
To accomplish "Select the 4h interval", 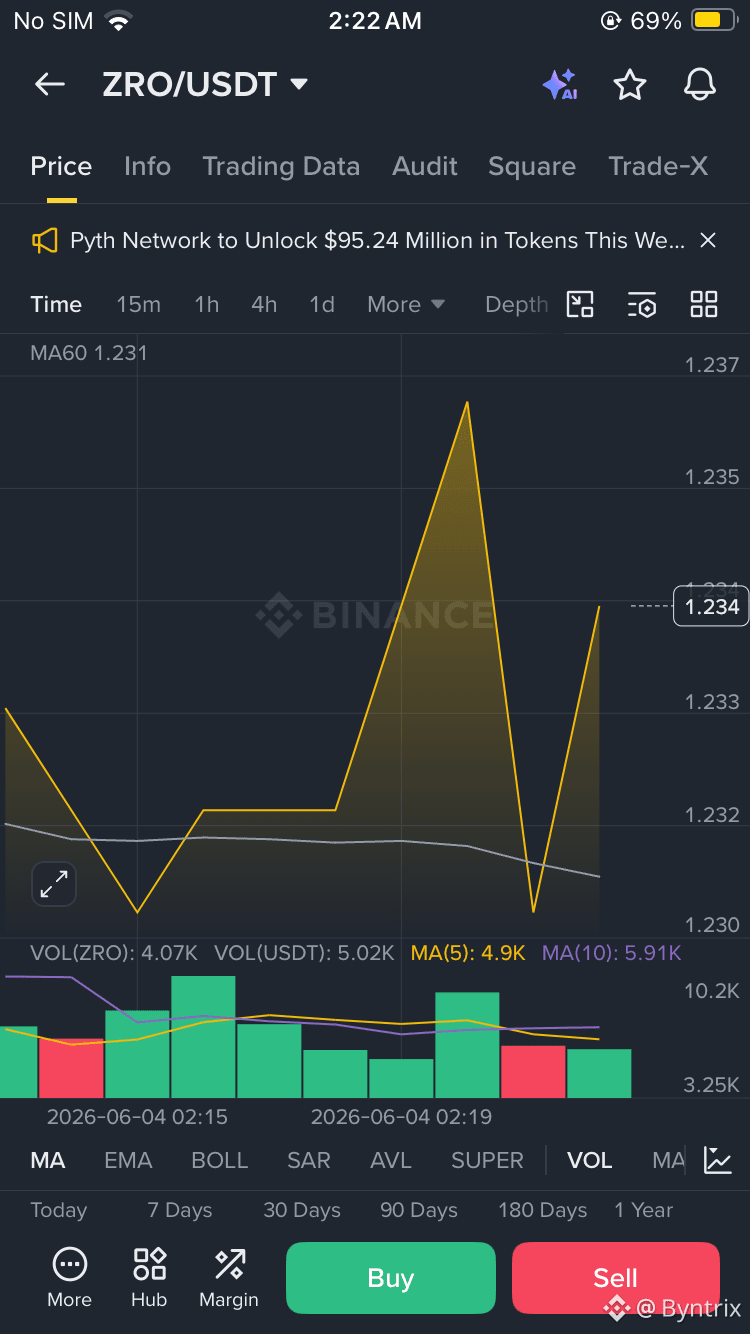I will 264,304.
